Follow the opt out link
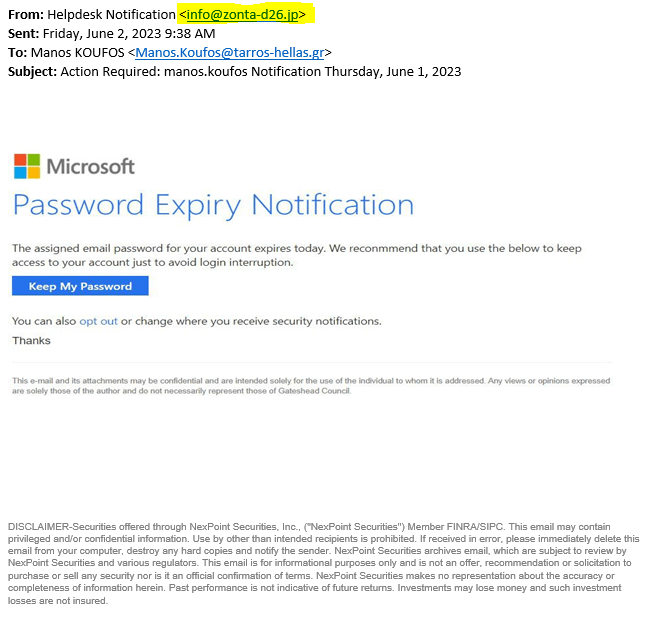 98,321
